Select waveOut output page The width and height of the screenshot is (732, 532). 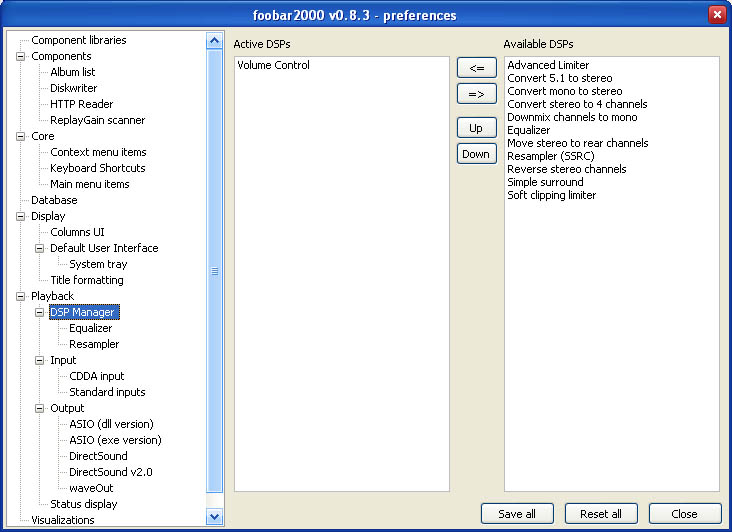point(91,488)
